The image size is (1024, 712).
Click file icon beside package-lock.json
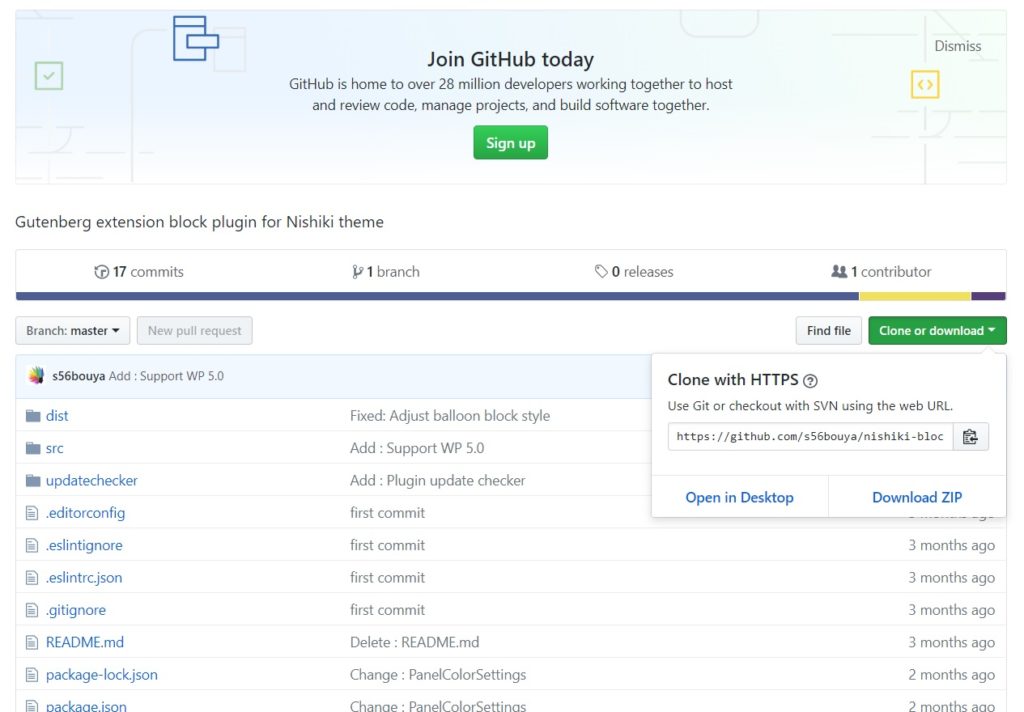31,675
